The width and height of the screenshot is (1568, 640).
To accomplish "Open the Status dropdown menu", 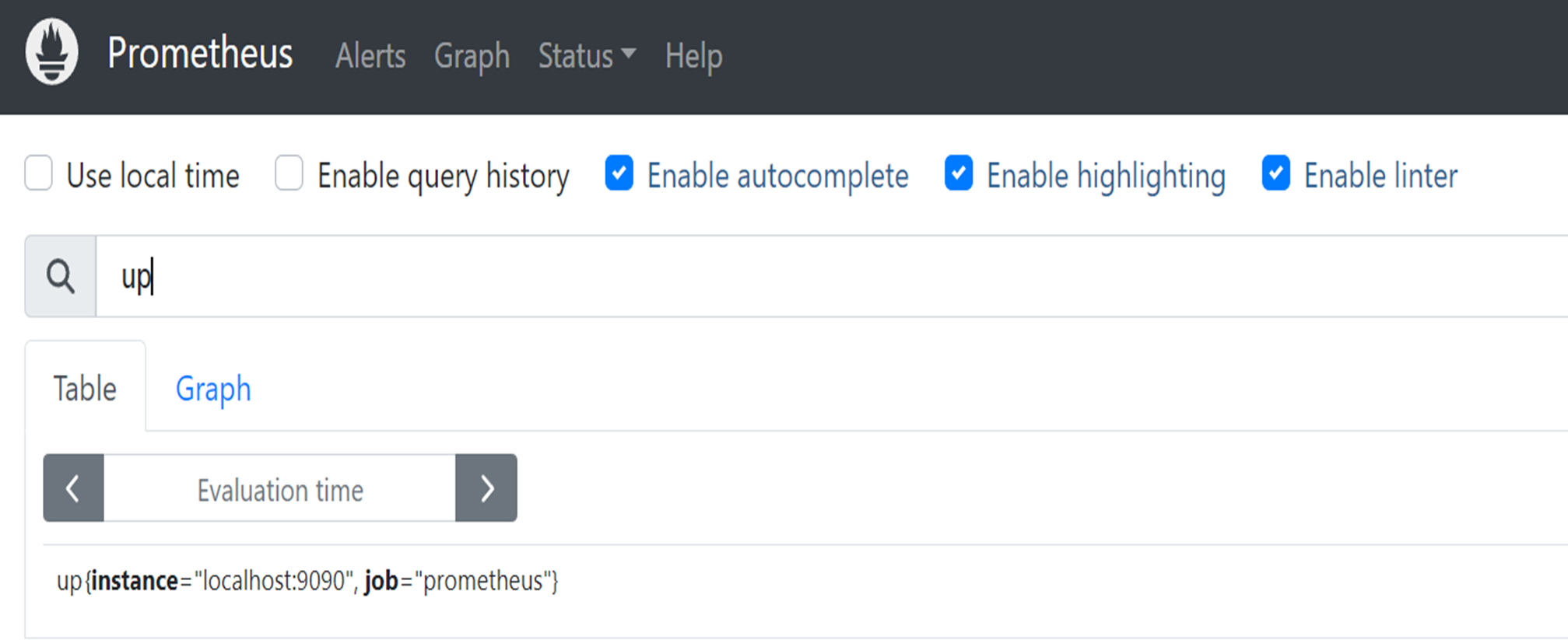I will click(587, 56).
